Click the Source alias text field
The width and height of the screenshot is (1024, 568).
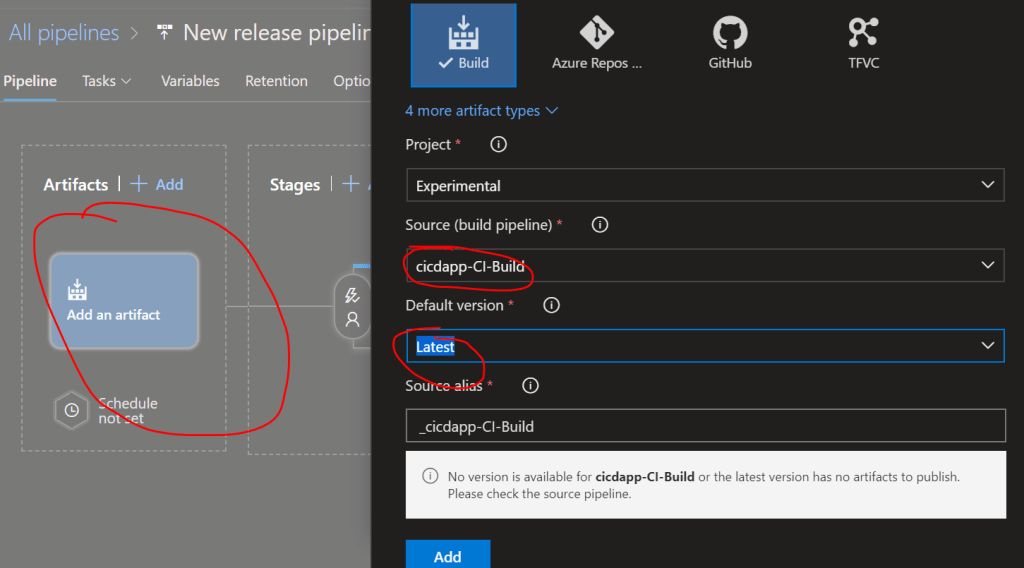pos(705,426)
